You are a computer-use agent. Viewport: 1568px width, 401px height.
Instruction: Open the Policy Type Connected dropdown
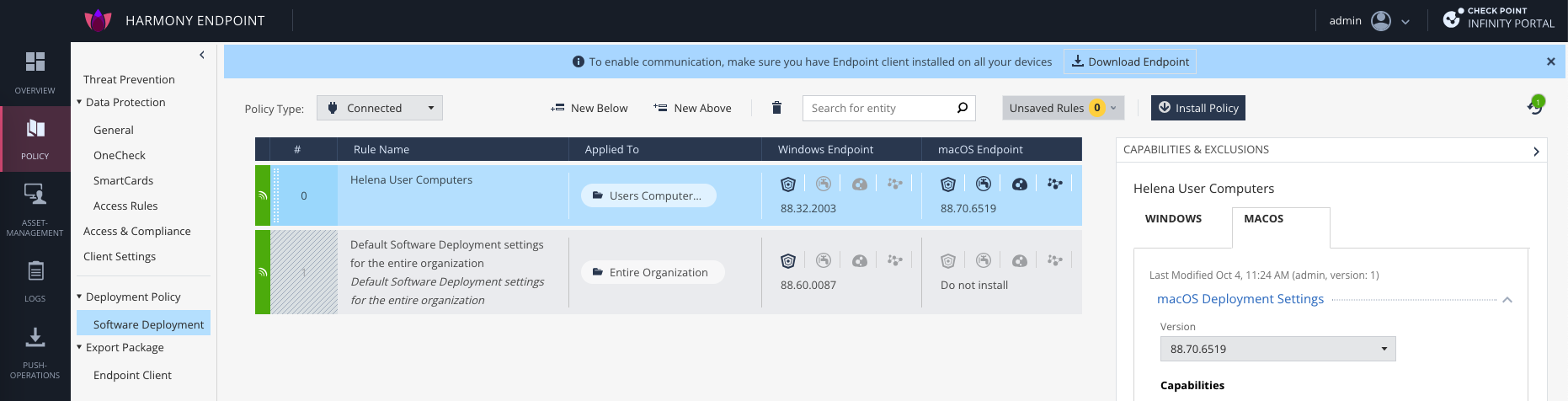click(x=380, y=108)
